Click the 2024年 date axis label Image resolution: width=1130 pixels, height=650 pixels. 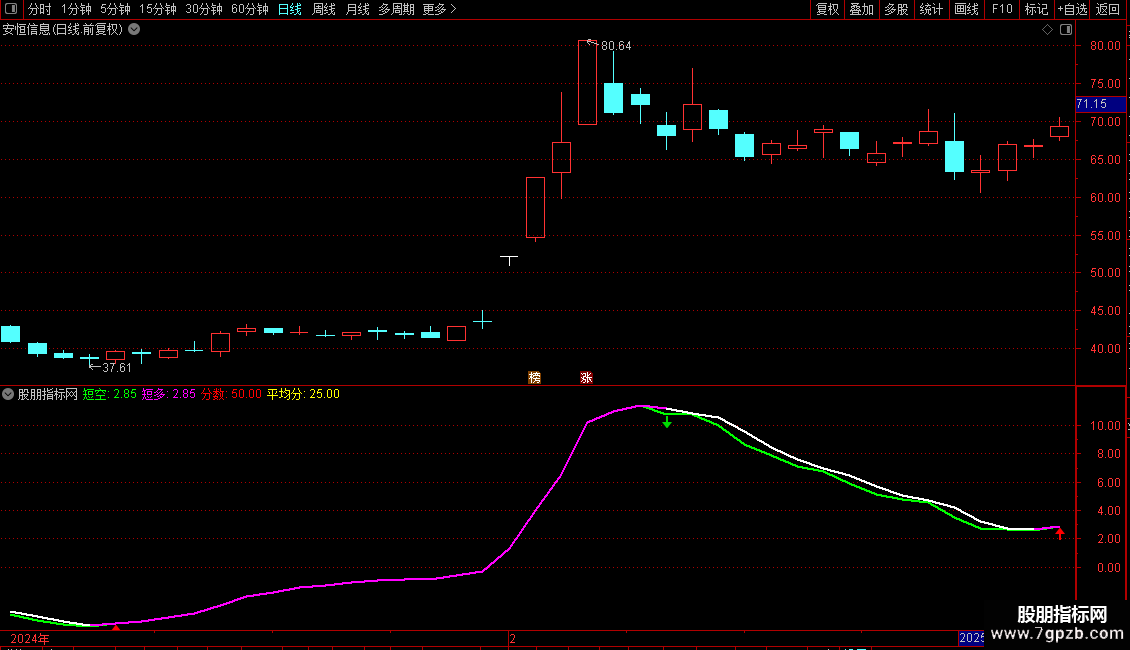pyautogui.click(x=30, y=639)
